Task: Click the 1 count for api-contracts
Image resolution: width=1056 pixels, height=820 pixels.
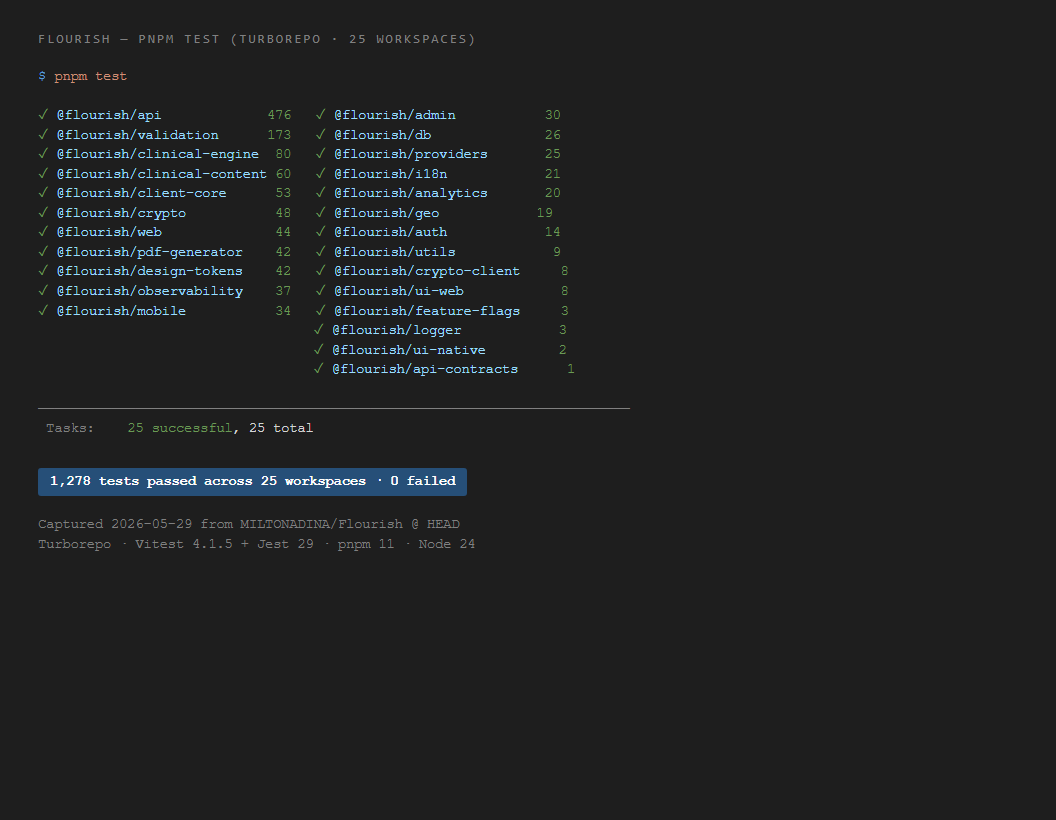Action: pos(571,369)
